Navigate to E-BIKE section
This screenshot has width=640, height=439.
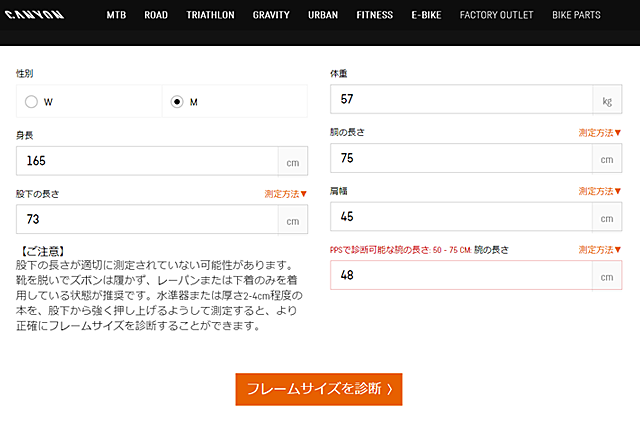tap(427, 16)
